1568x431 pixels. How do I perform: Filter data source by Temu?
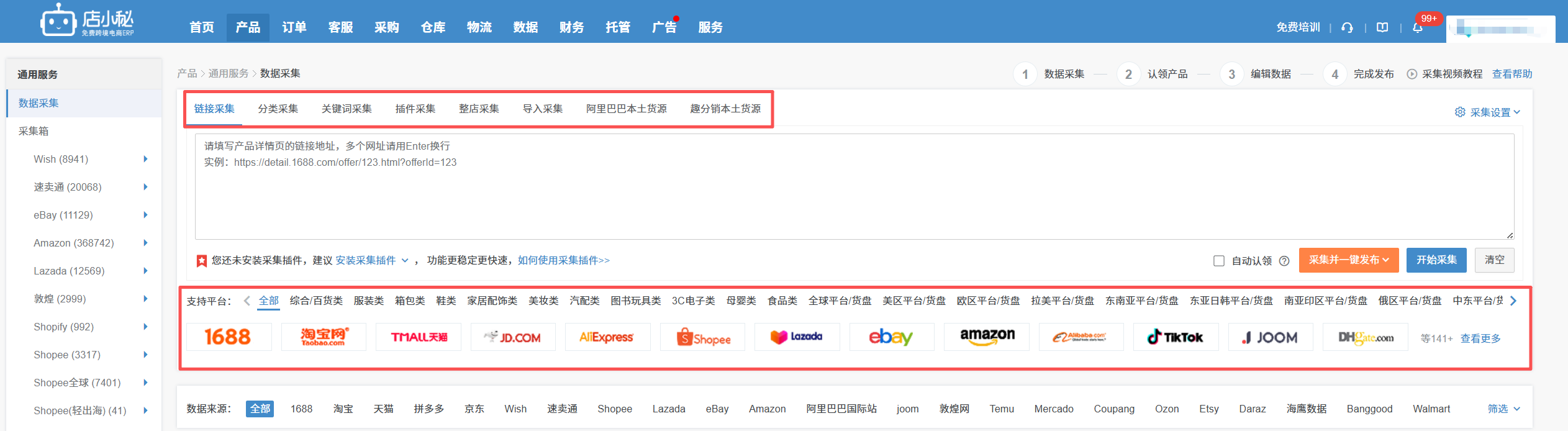coord(1002,409)
